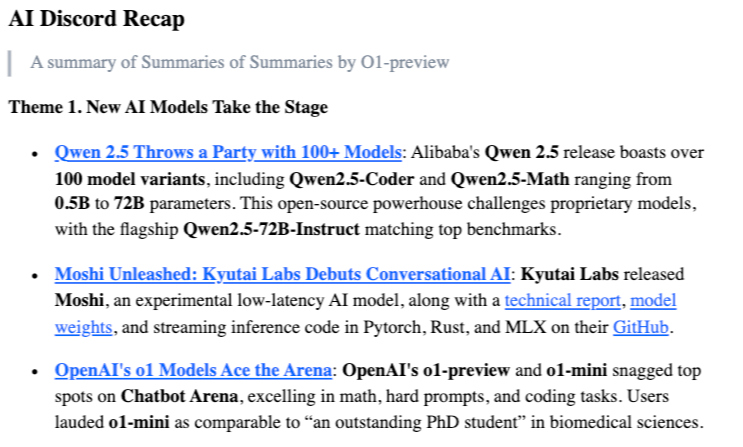Viewport: 743px width, 447px height.
Task: Click the Theme 1 New AI Models heading
Action: tap(168, 106)
